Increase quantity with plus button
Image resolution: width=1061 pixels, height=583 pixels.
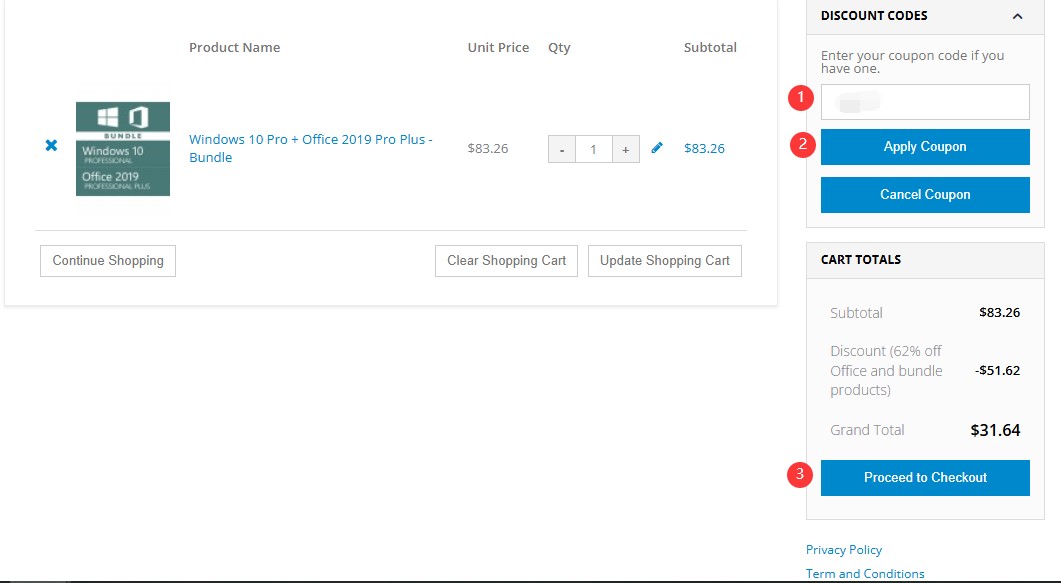tap(626, 149)
